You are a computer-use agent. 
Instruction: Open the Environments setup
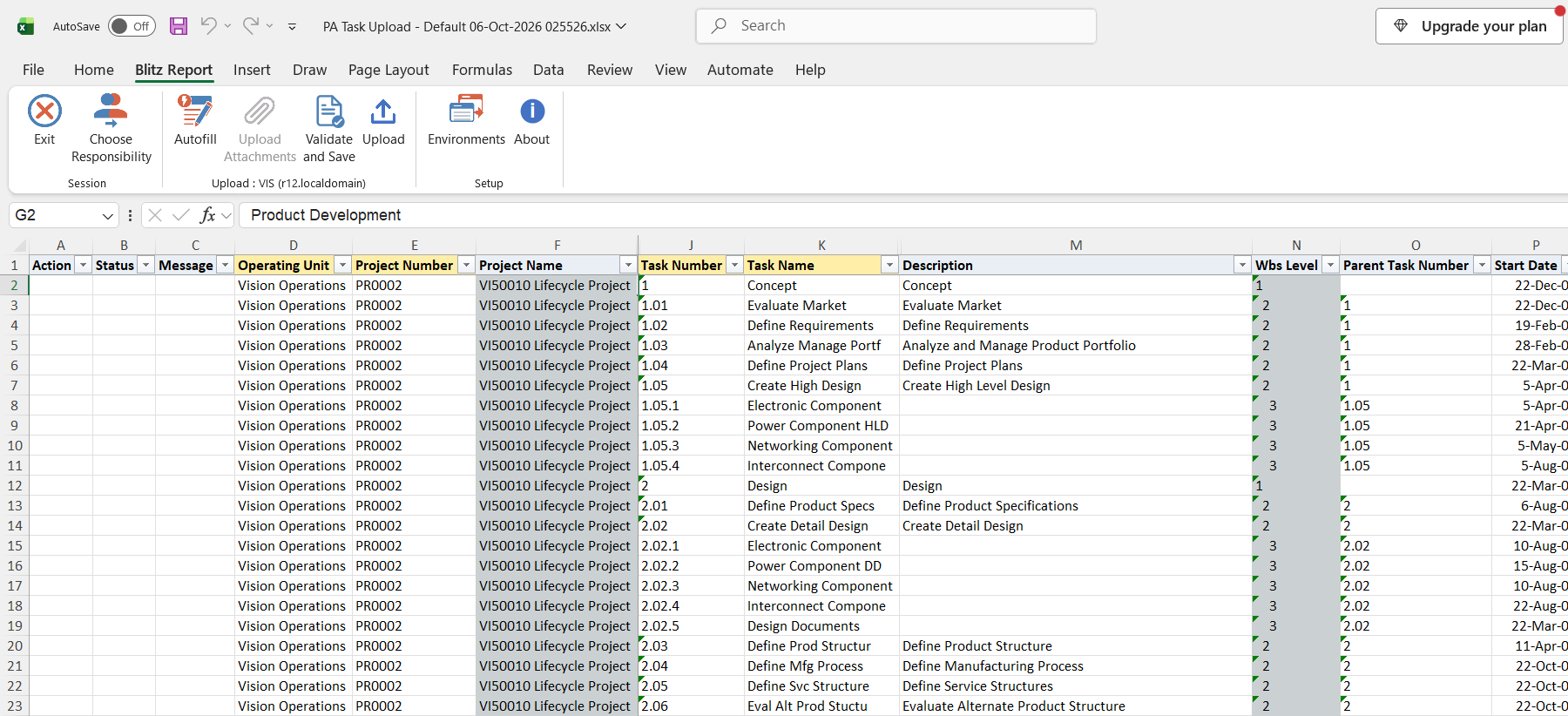tap(466, 120)
